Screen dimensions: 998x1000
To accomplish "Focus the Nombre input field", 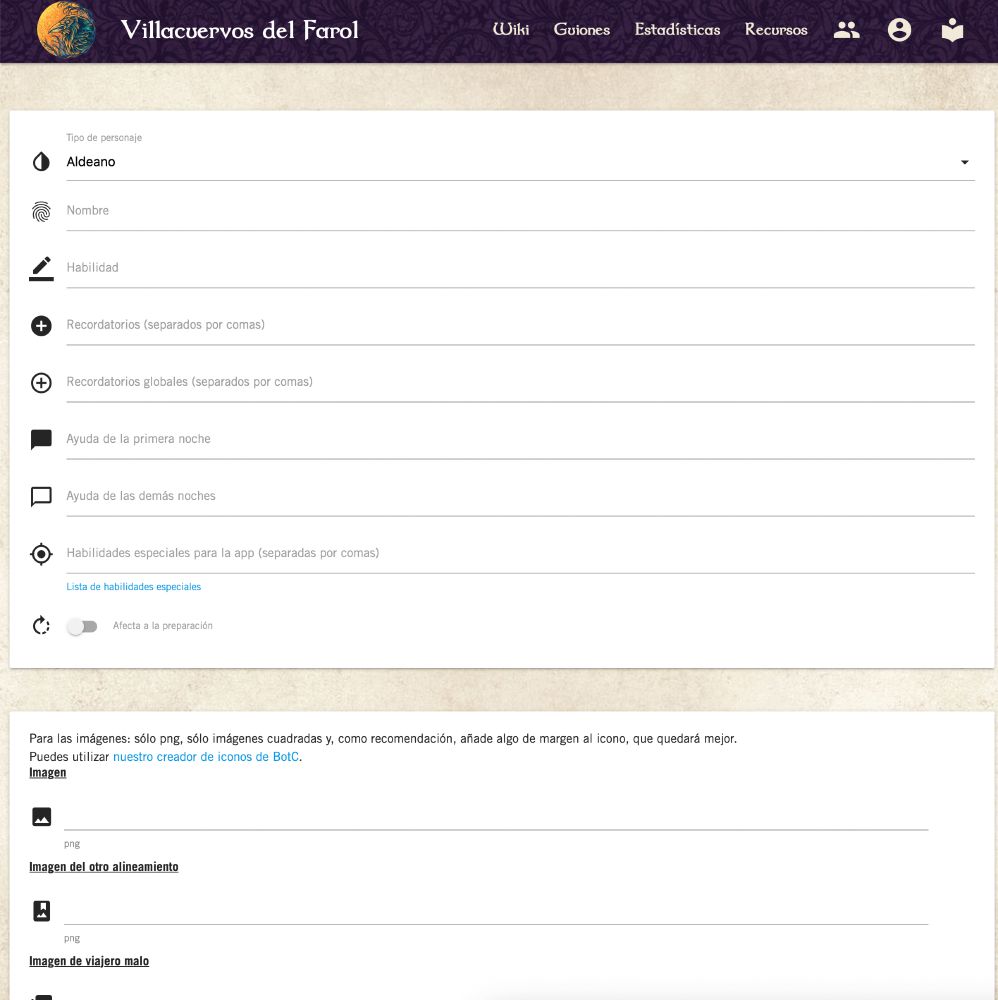I will [520, 211].
